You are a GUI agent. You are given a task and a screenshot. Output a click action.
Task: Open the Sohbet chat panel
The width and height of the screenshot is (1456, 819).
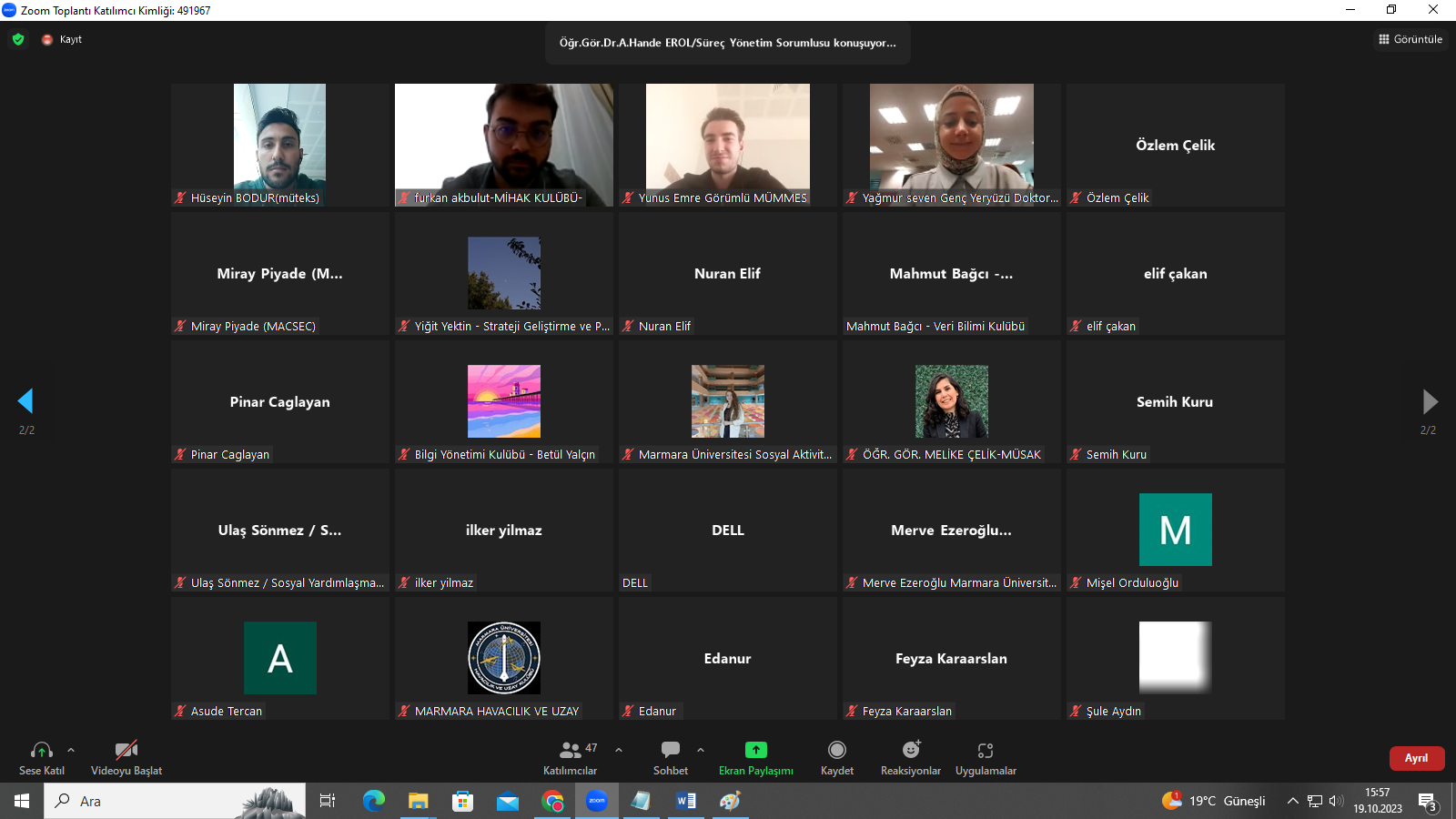click(671, 751)
